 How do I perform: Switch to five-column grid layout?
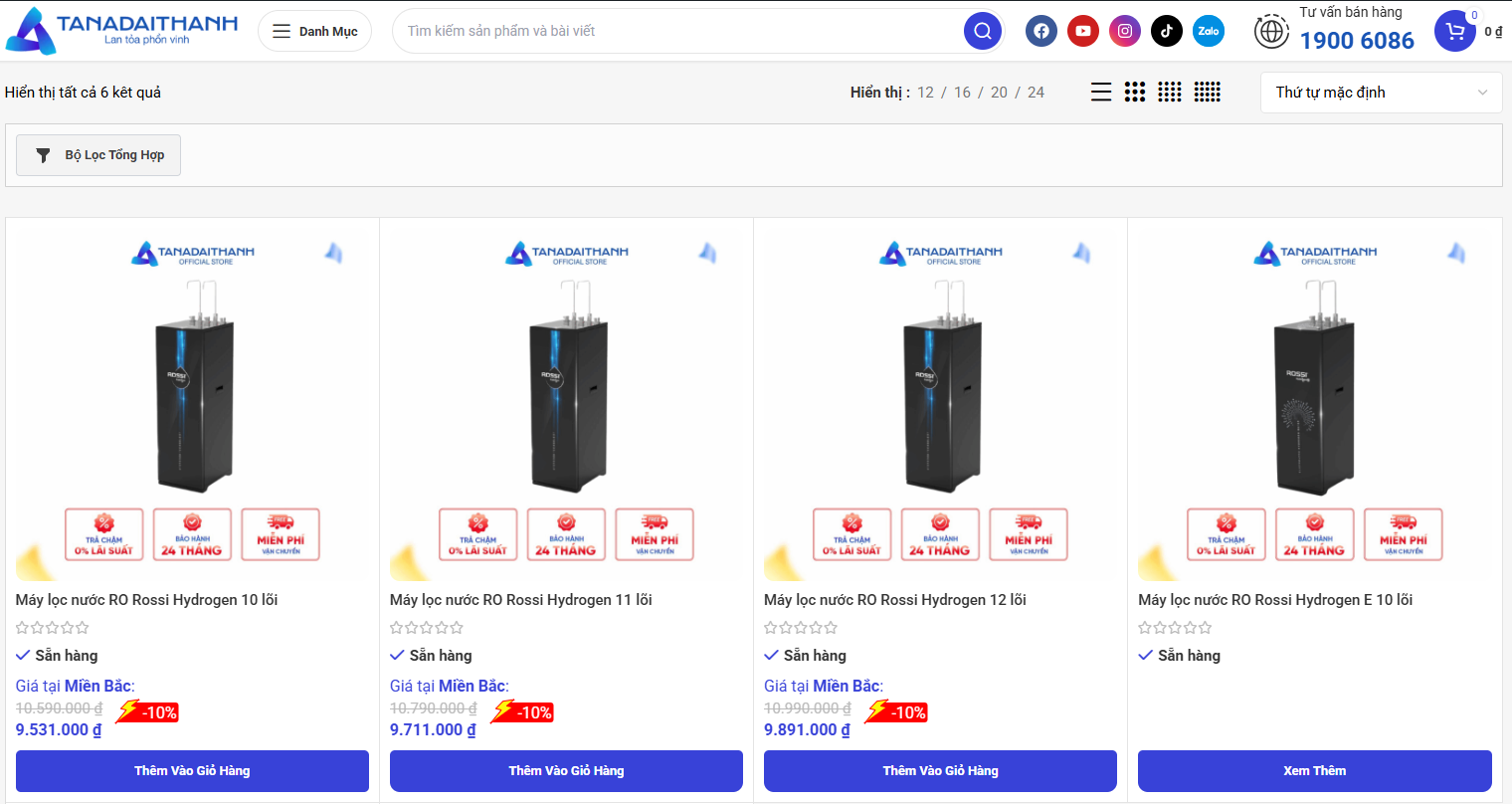[1207, 92]
